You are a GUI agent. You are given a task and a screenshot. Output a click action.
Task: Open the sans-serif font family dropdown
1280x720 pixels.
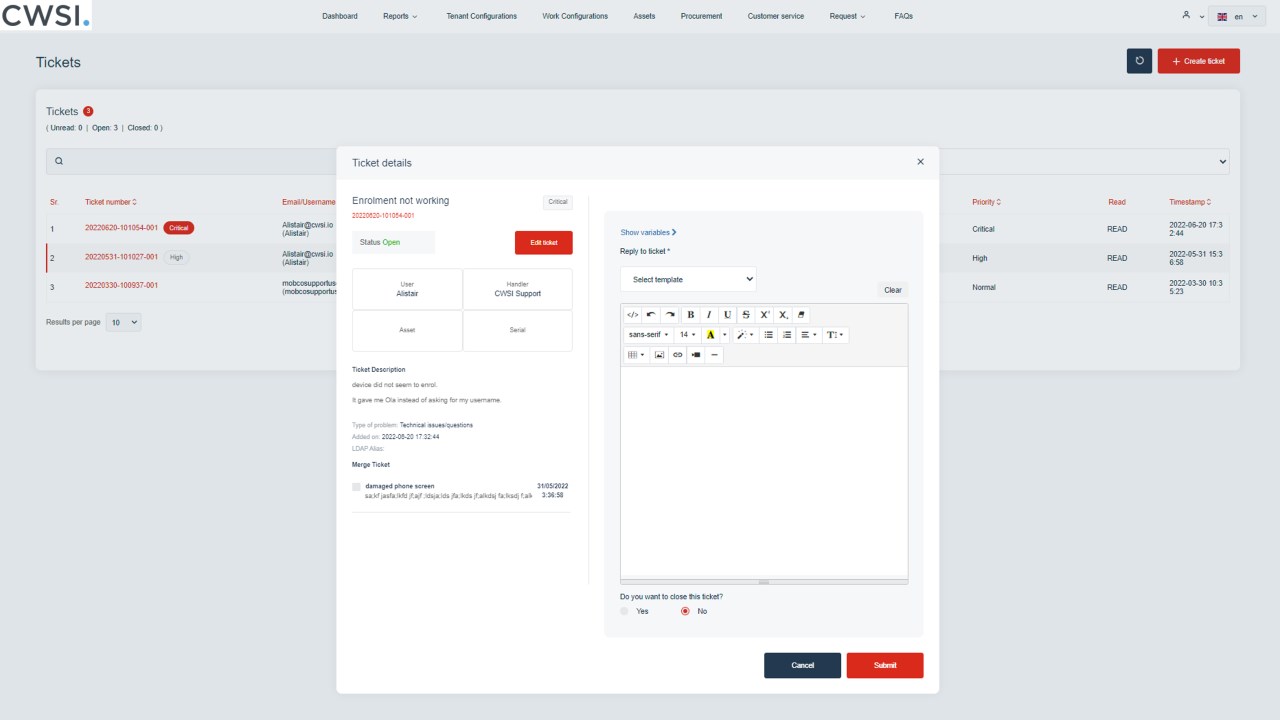(646, 335)
